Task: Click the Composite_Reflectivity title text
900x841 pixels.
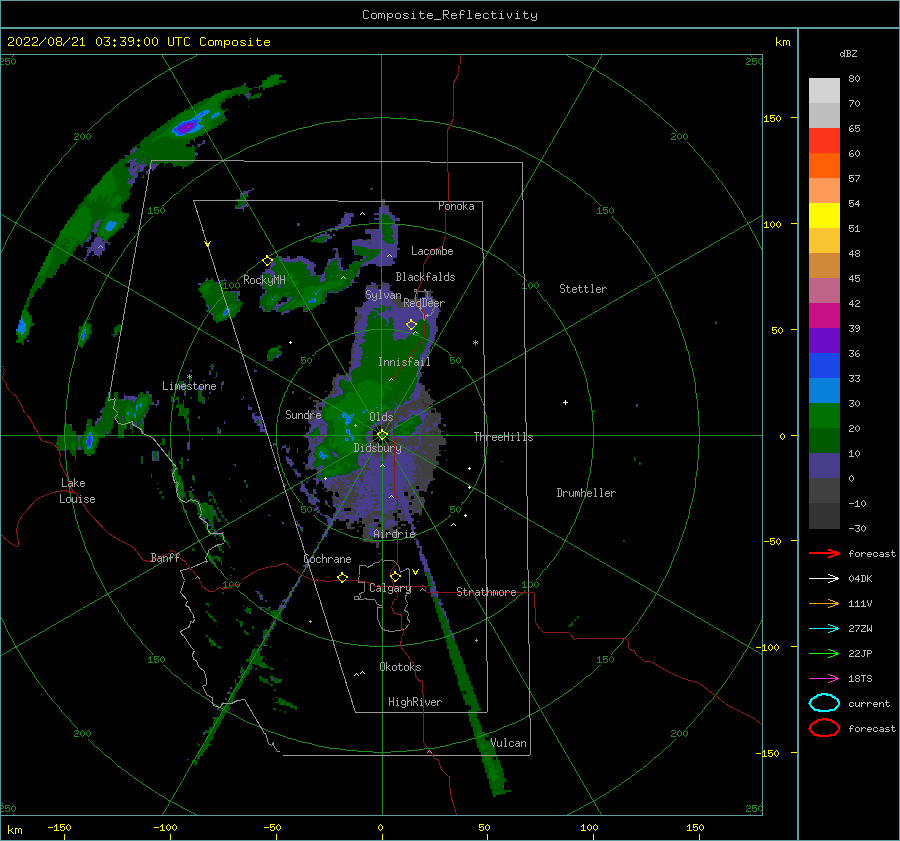Action: (x=449, y=15)
